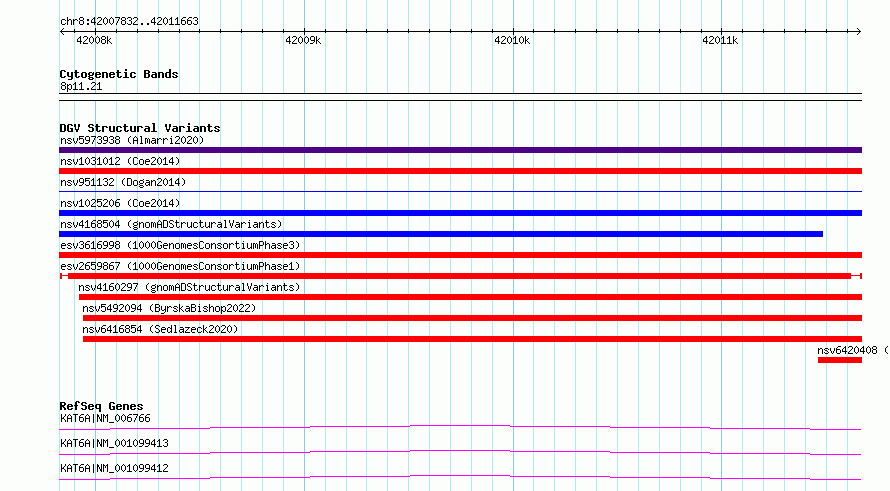Click the blue nsv4168504 variant bar

[x=441, y=234]
